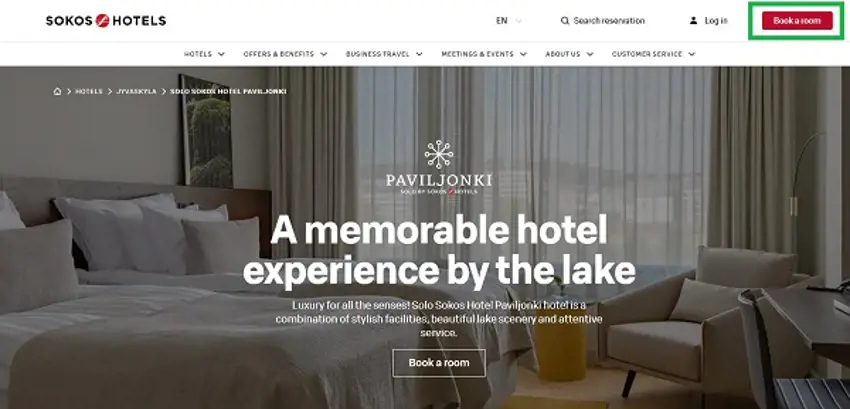Select Hotels breadcrumb link
Viewport: 850px width, 409px height.
click(89, 92)
